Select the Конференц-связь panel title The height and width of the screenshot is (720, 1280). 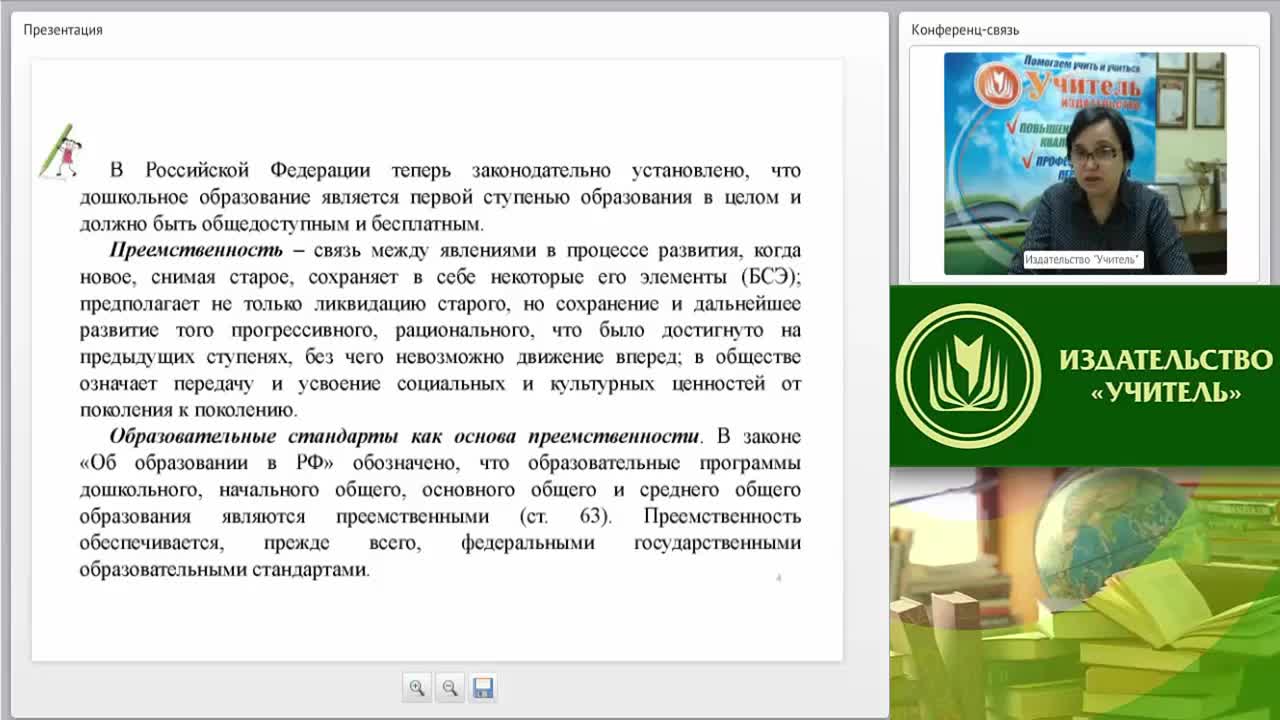click(x=965, y=30)
